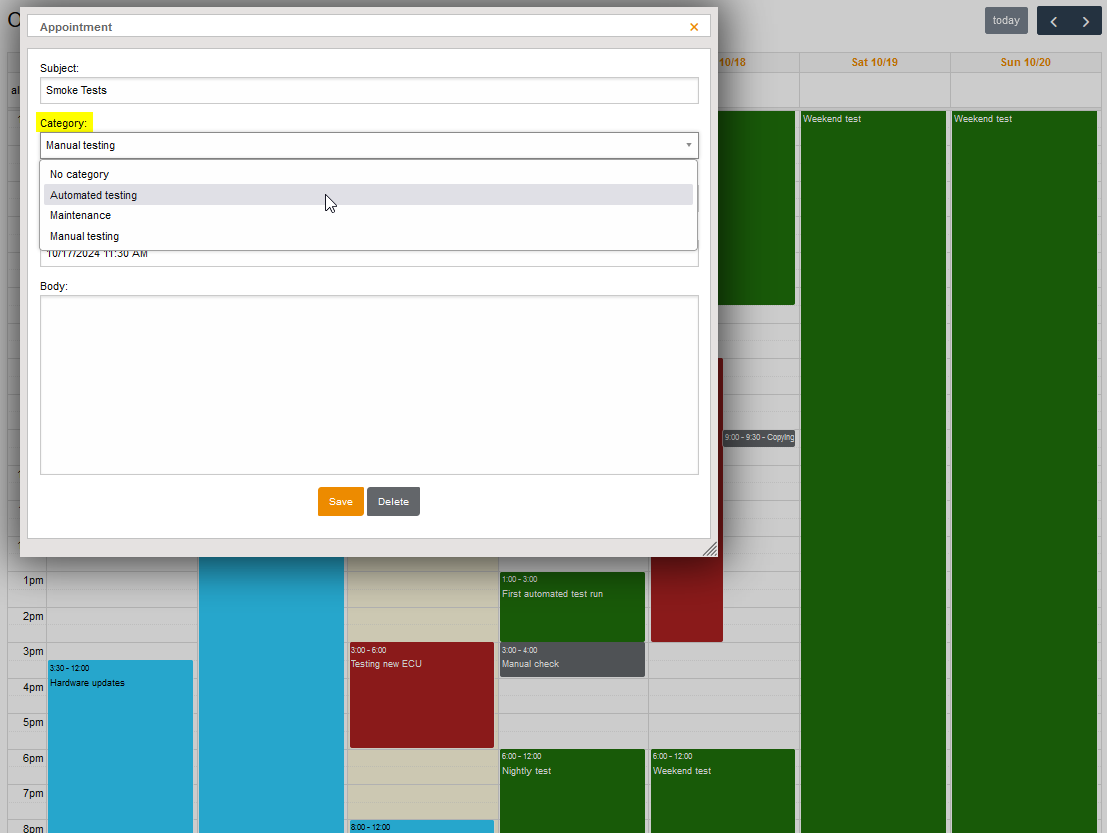Click the dialog resize grip icon

710,549
